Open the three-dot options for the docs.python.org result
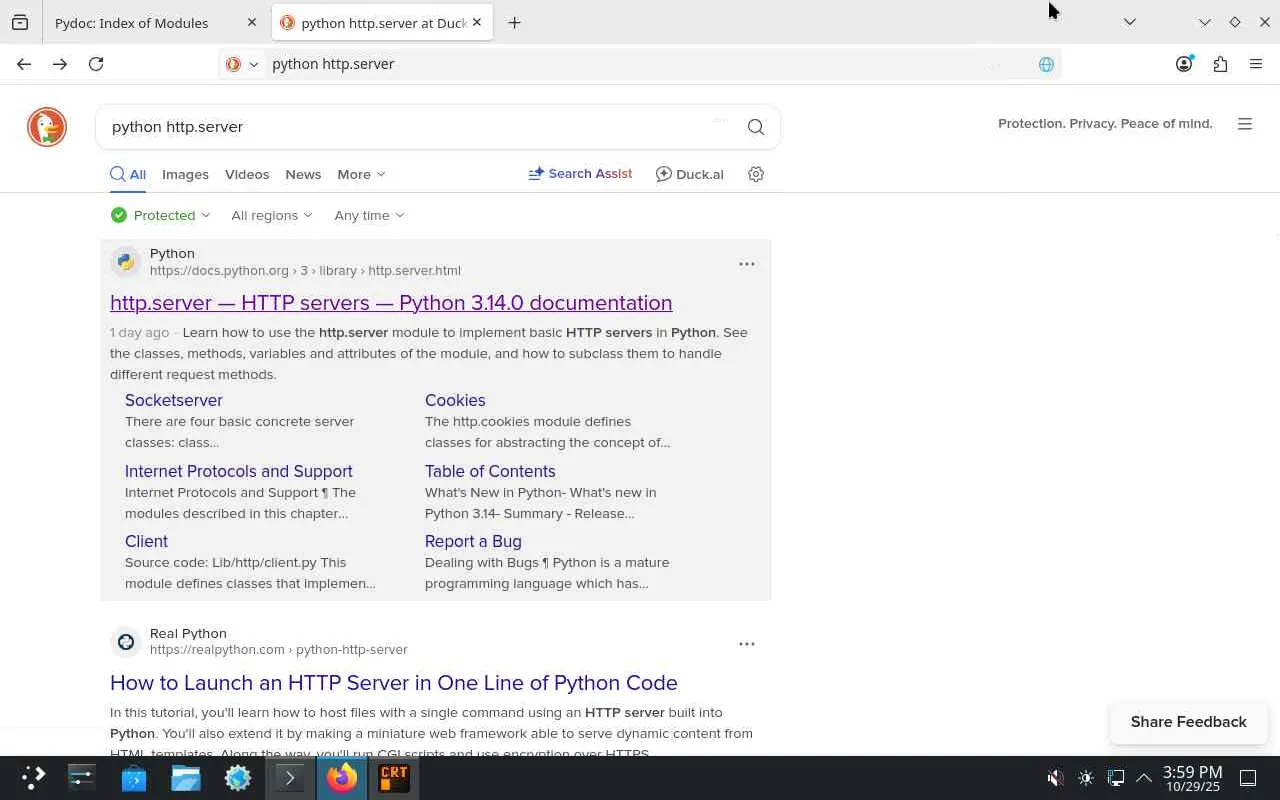 click(x=747, y=264)
